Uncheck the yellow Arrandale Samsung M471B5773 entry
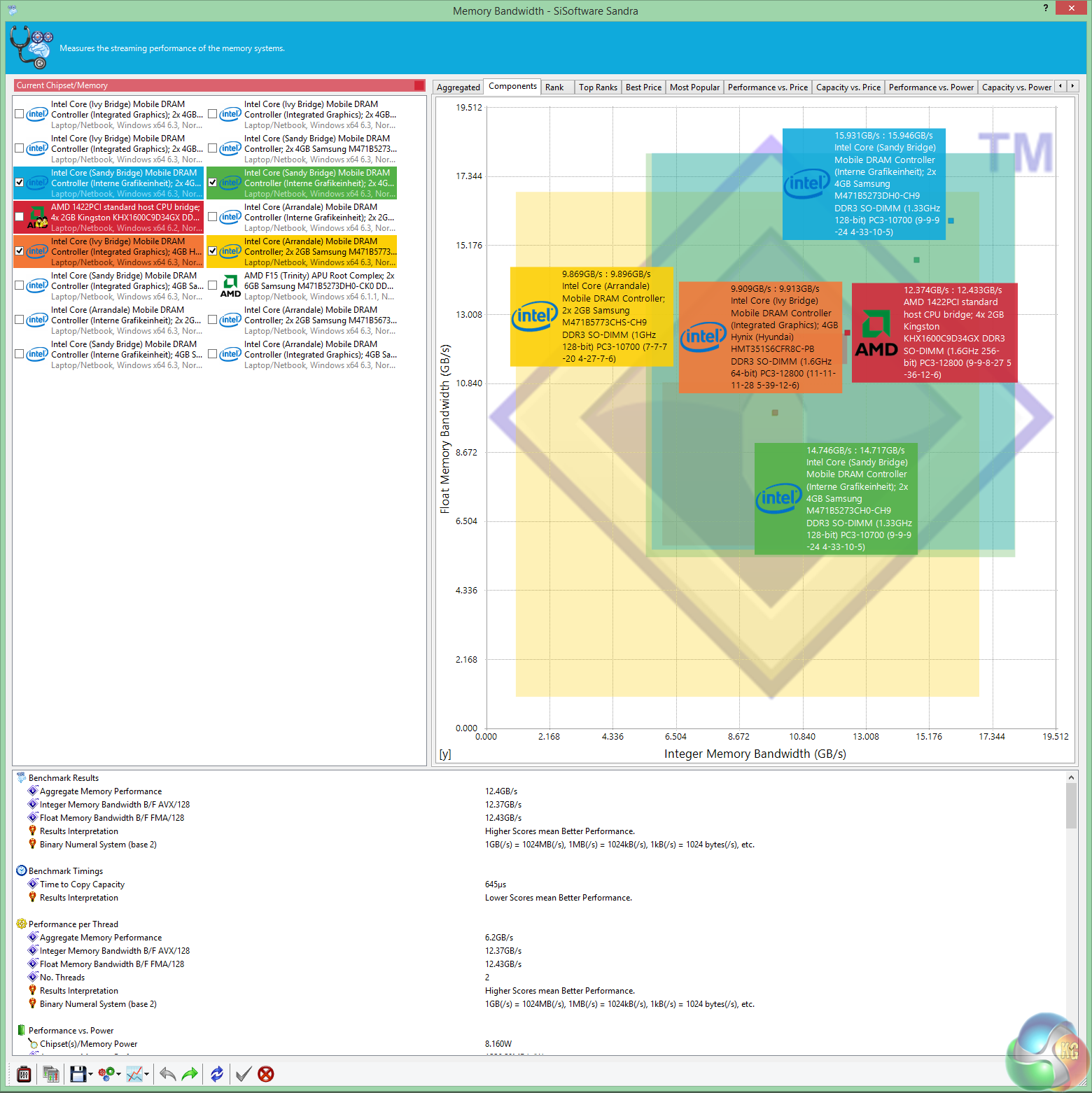The width and height of the screenshot is (1092, 1093). (x=213, y=251)
